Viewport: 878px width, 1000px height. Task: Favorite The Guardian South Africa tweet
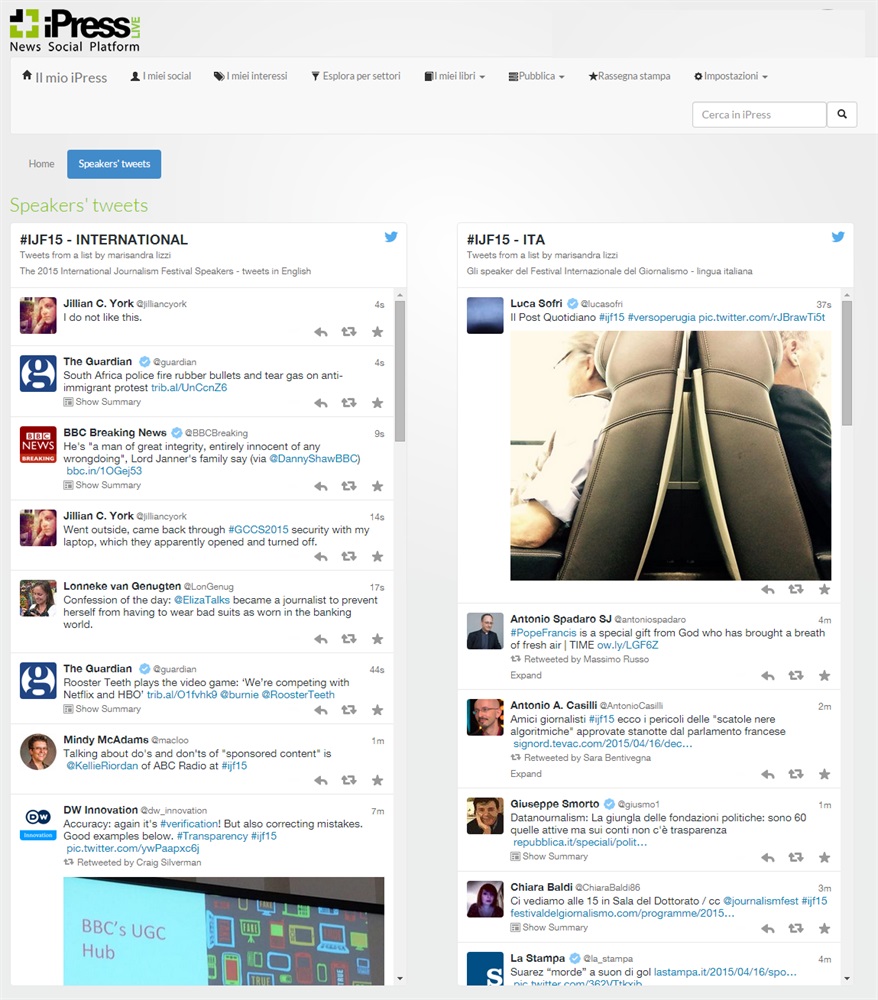[x=377, y=402]
